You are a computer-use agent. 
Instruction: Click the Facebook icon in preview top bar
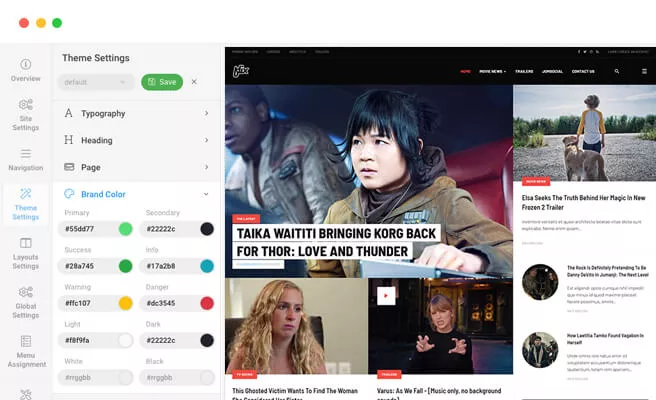(579, 52)
